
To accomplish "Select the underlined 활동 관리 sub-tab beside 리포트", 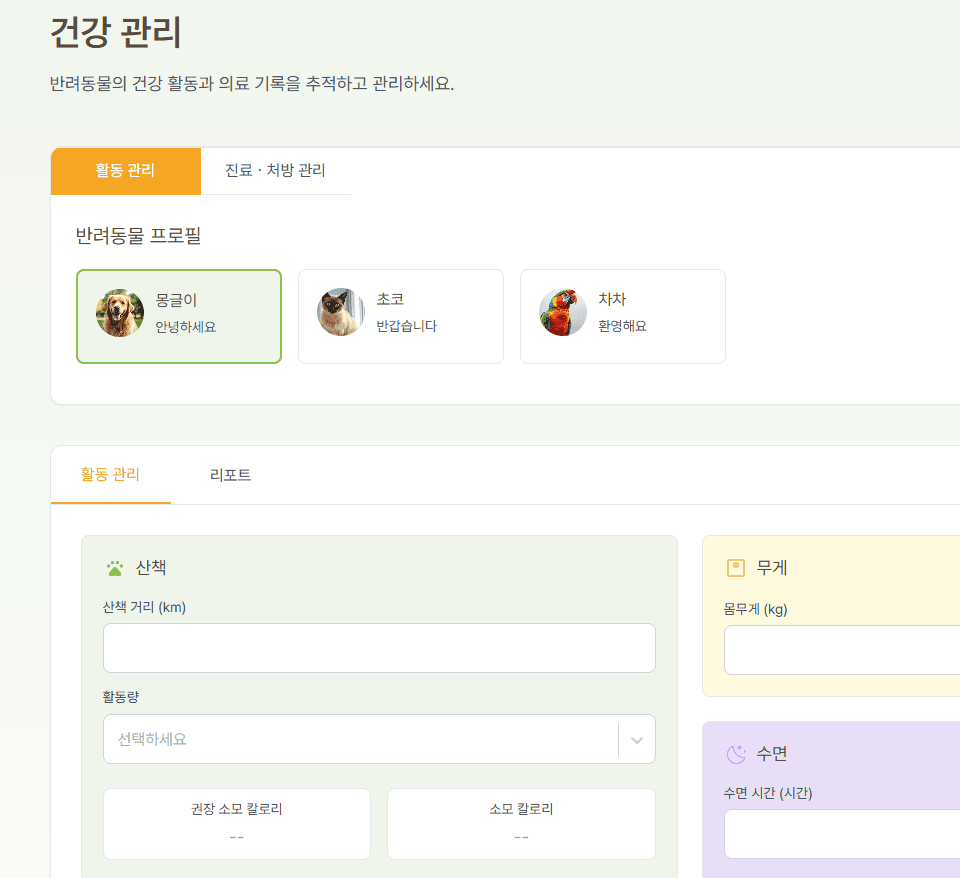I will 110,475.
